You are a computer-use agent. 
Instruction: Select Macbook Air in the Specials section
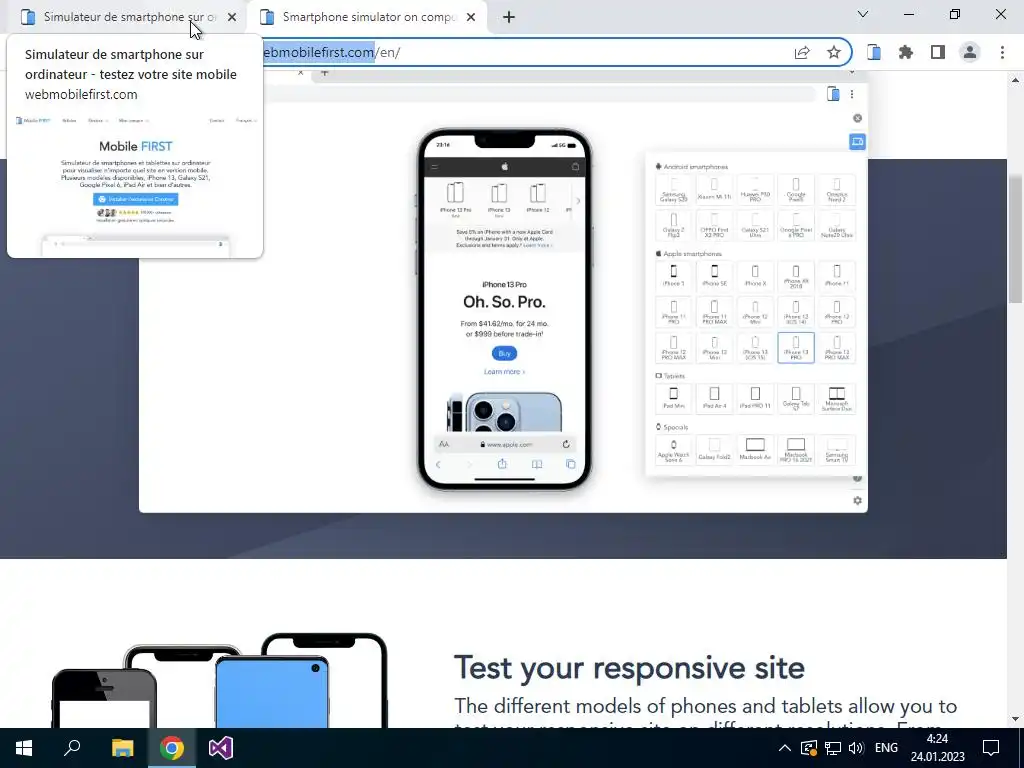(755, 449)
